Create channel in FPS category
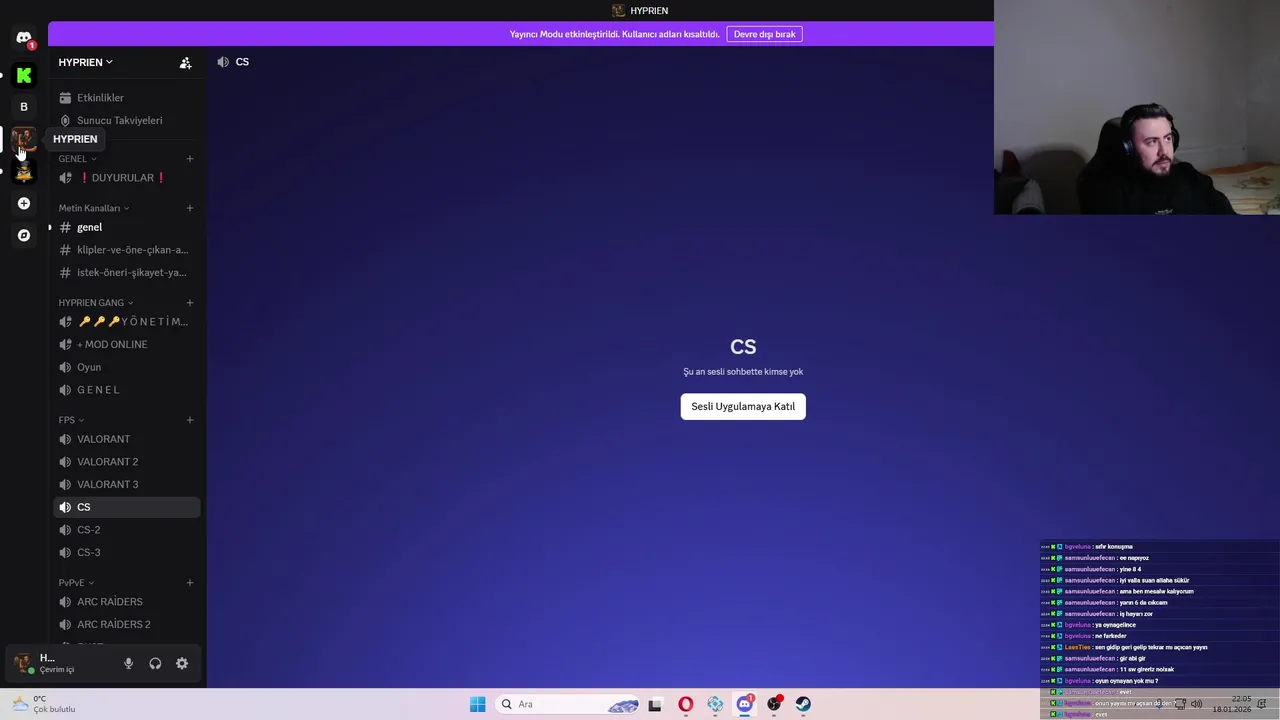 190,420
